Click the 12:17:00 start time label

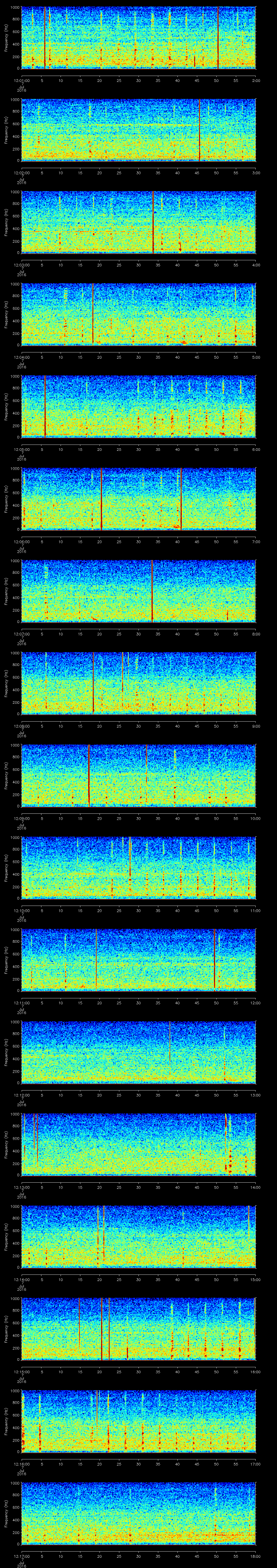pyautogui.click(x=22, y=1557)
